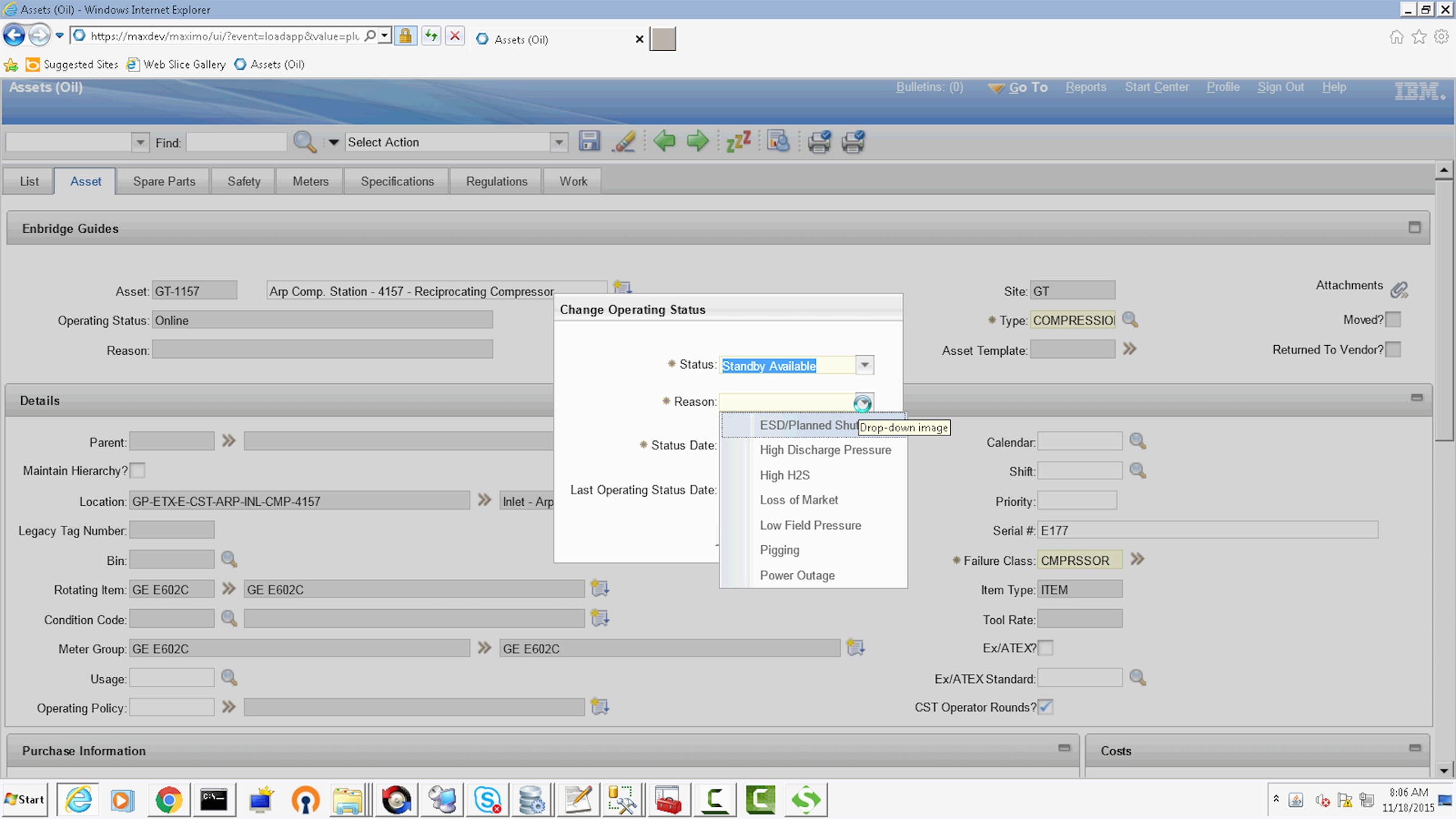Click magnifier next to Type field
Screen dimensions: 1456x819
(x=1130, y=320)
